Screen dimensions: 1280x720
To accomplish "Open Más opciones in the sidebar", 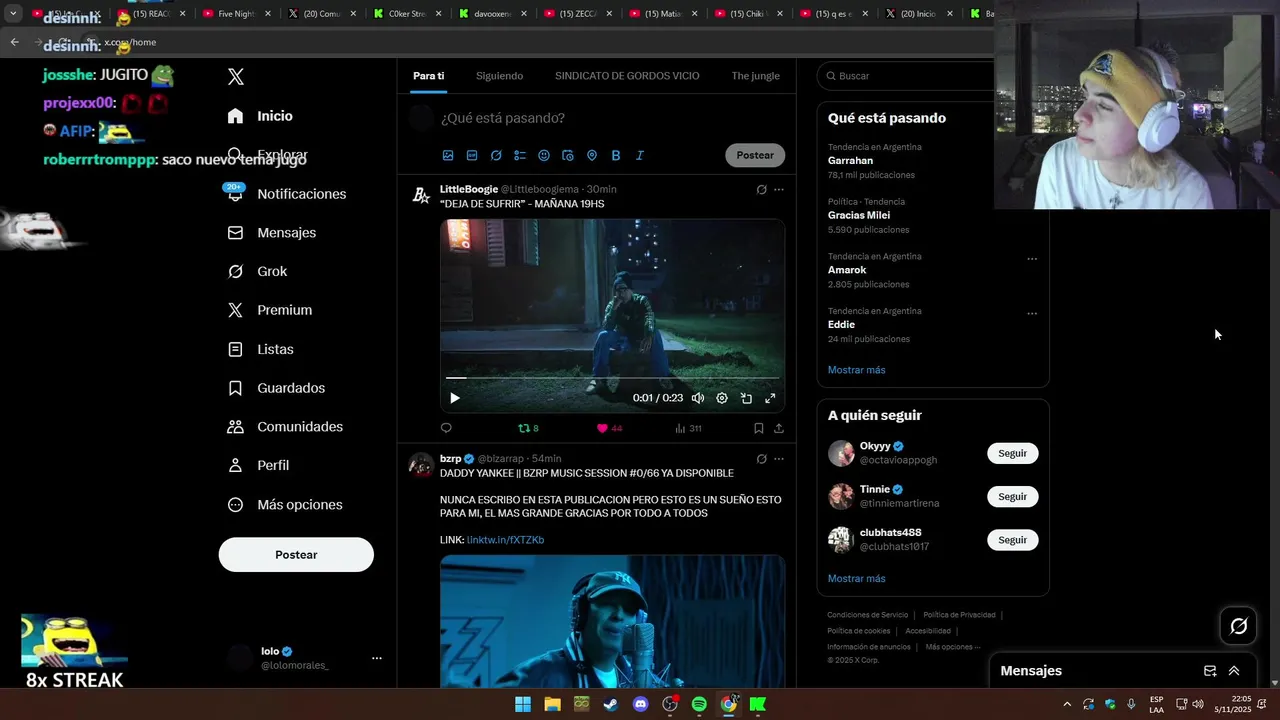I will 285,505.
